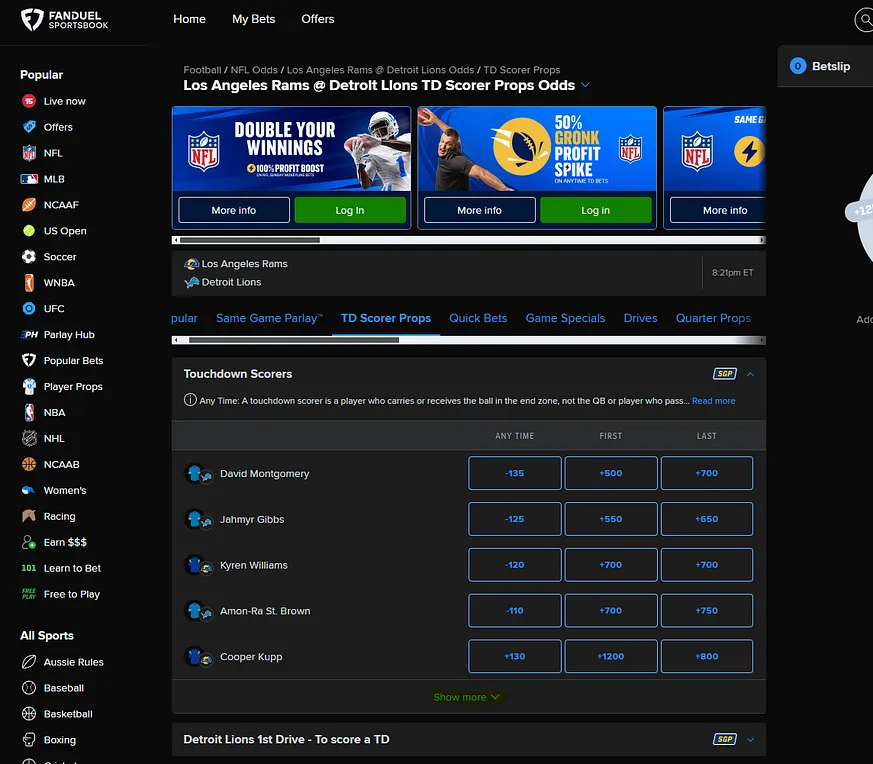Click Log in on Gronk Profit Spike promo
Viewport: 873px width, 764px height.
click(x=596, y=210)
